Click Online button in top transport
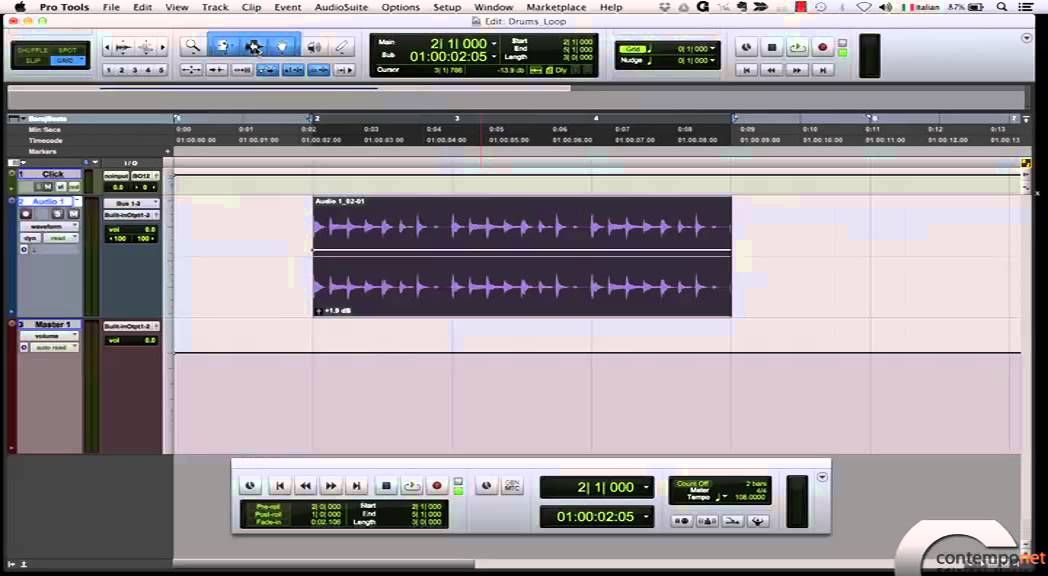 coord(746,47)
